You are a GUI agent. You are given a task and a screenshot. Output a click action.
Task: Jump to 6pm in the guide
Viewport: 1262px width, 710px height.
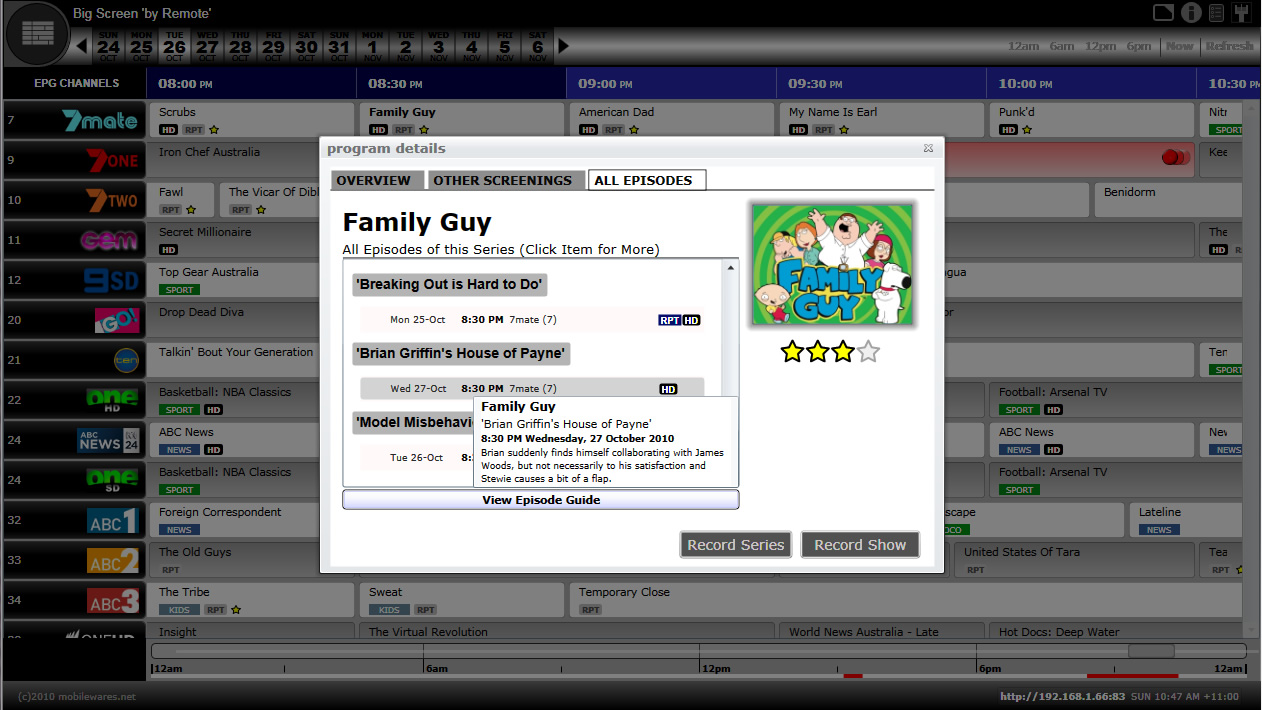(x=1139, y=46)
